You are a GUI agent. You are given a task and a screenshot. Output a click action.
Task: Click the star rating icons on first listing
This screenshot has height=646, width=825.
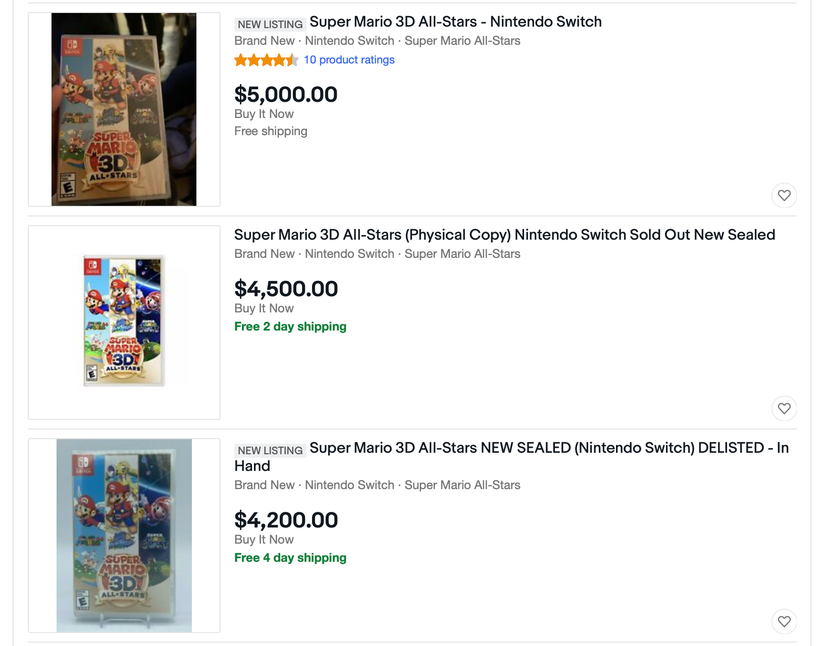[x=265, y=60]
